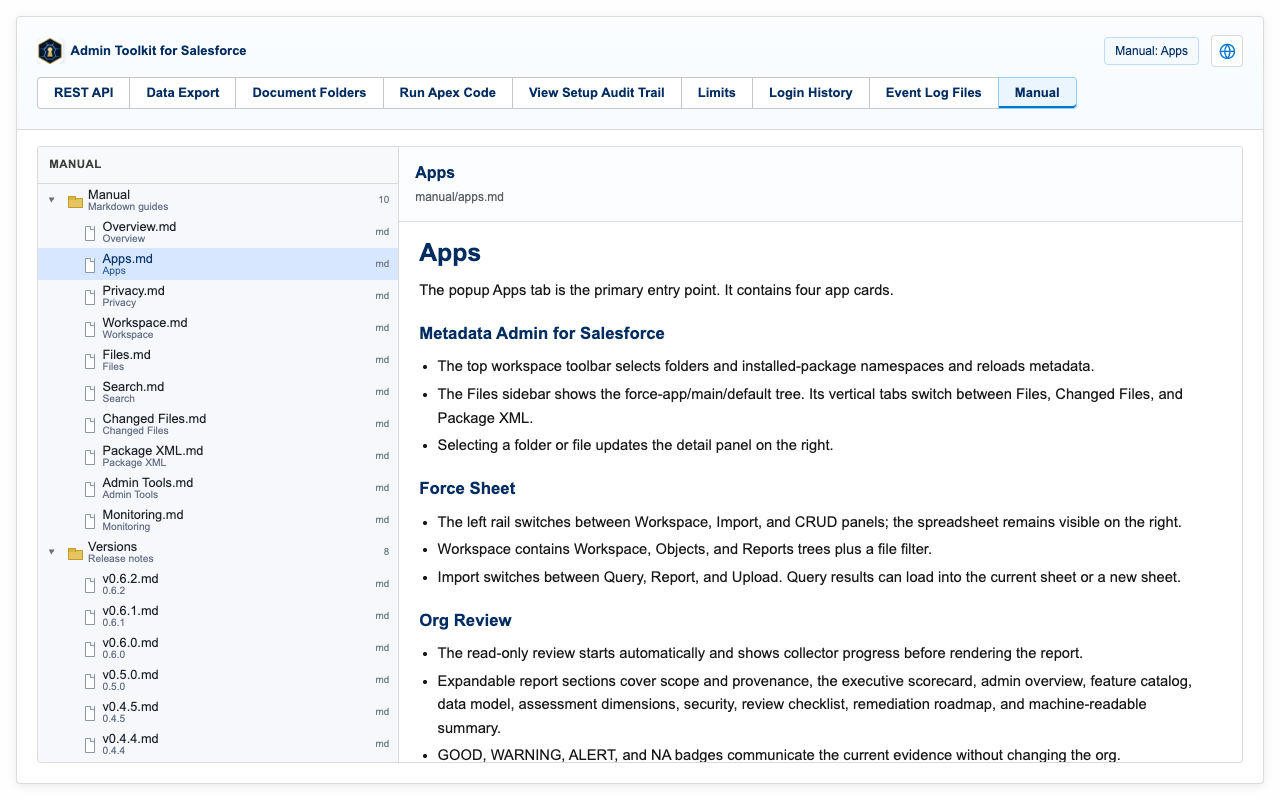Click the Admin Tools.md file icon

pos(90,489)
